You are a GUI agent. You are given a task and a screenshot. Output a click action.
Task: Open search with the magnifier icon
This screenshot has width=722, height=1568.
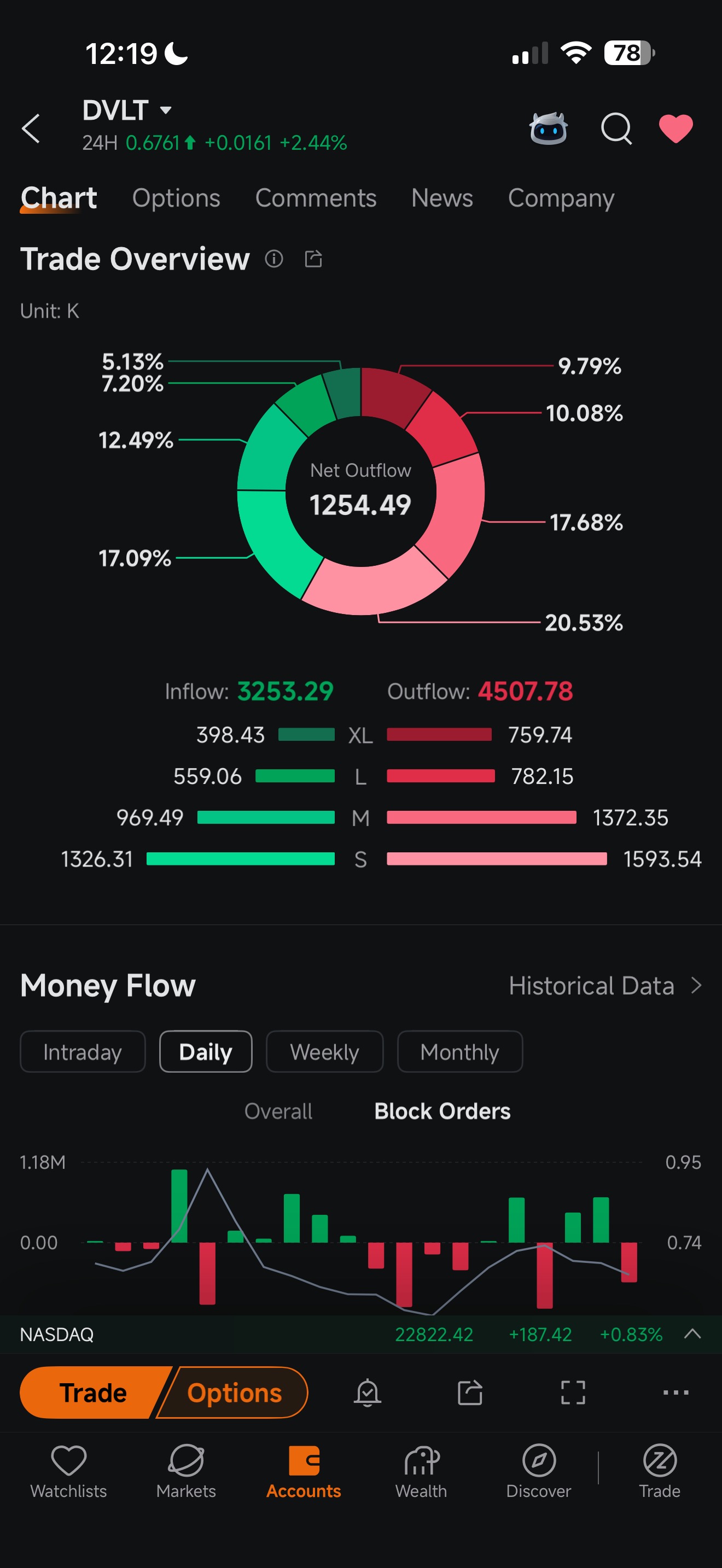click(616, 128)
